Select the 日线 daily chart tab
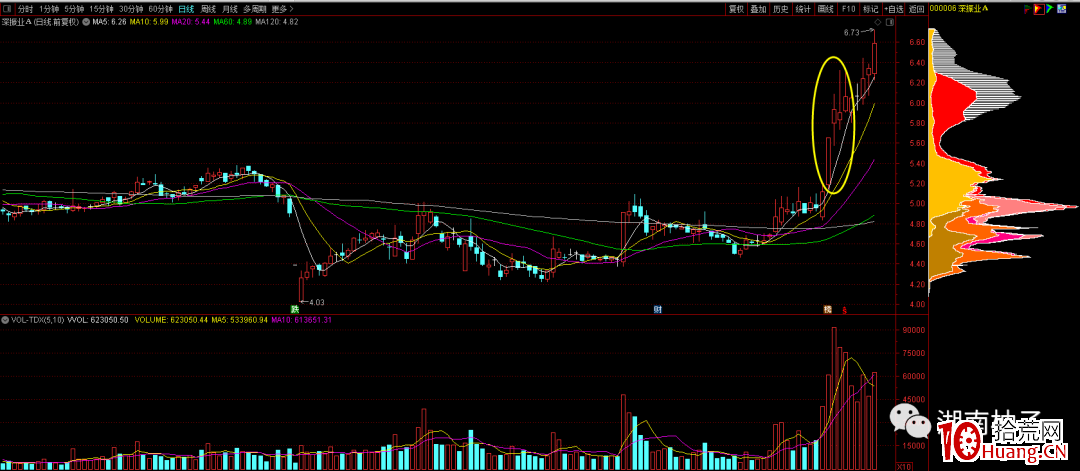The image size is (1080, 471). 186,9
